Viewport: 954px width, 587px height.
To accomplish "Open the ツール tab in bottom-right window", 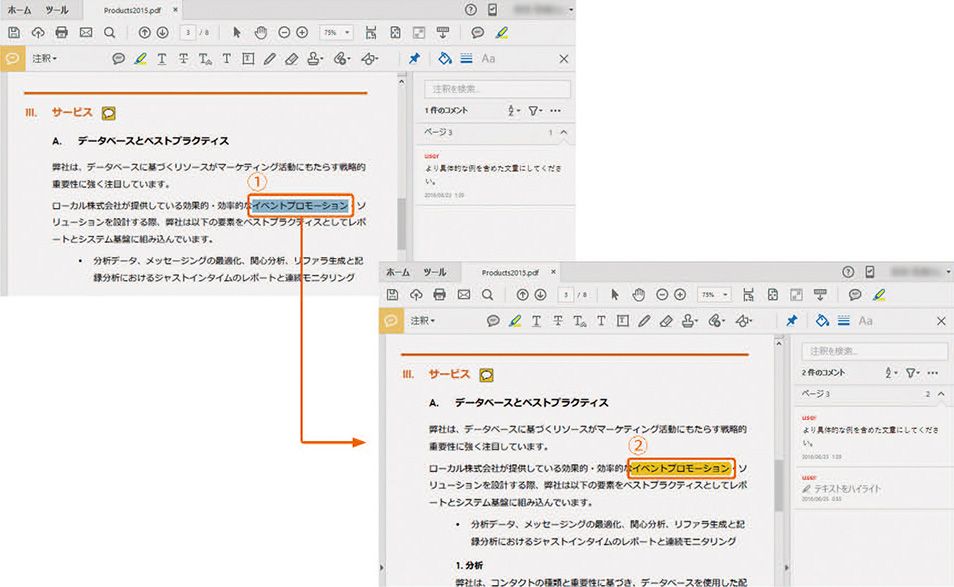I will (435, 272).
